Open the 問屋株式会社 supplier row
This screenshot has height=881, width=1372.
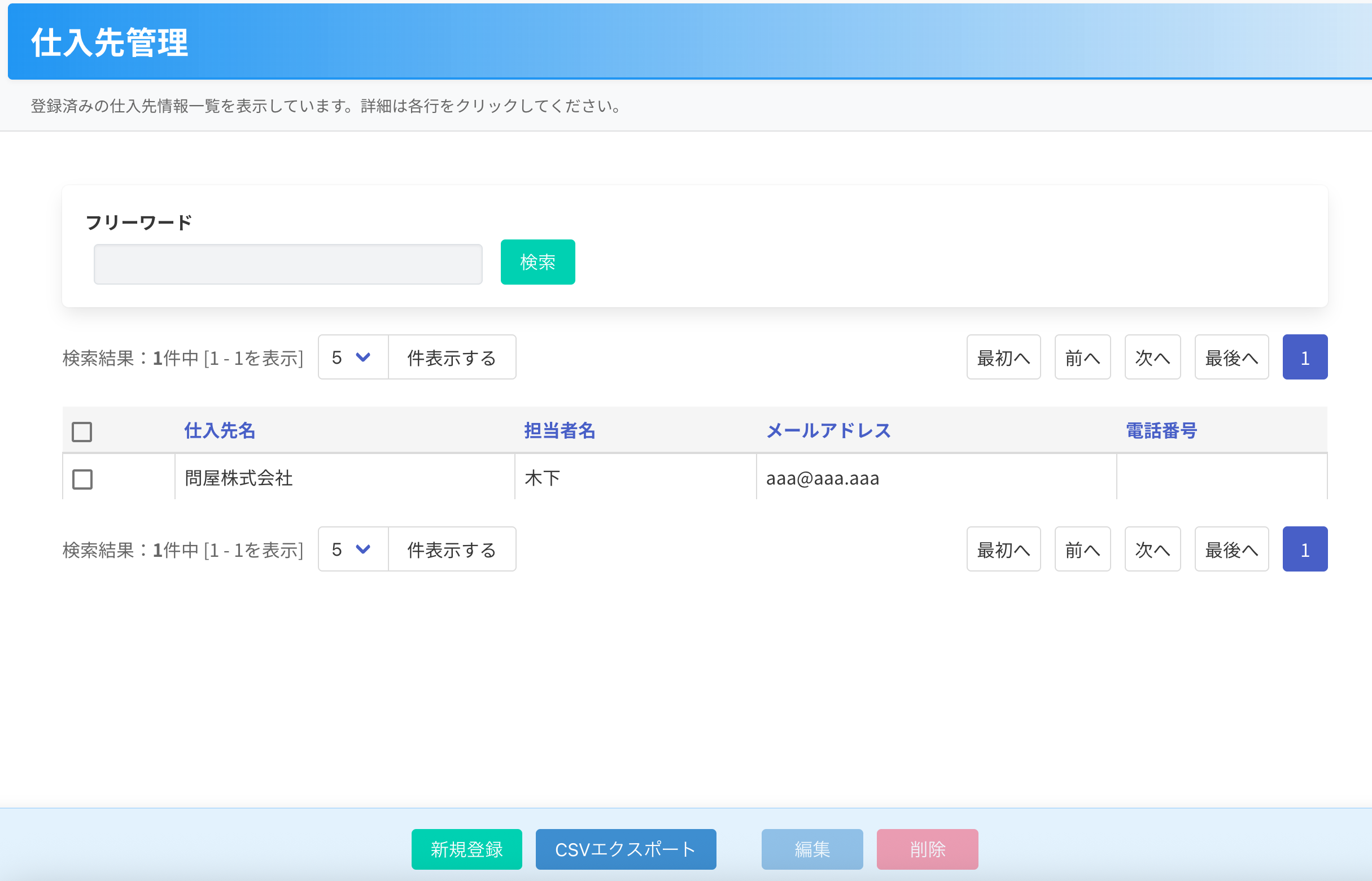pos(343,478)
